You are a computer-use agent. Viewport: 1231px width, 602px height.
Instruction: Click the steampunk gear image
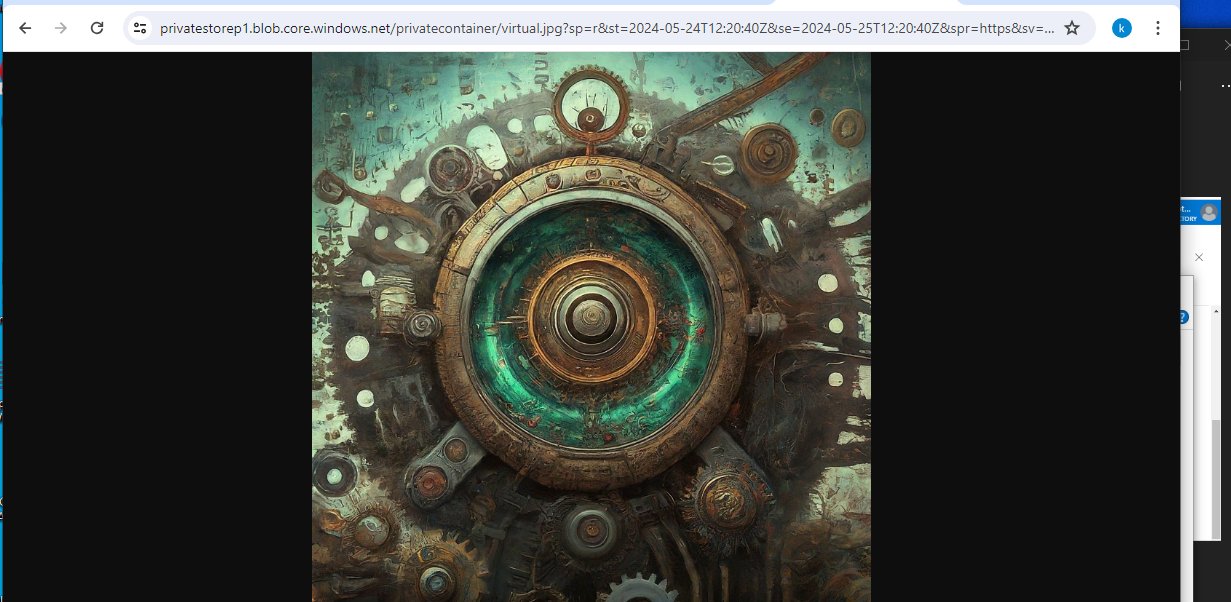tap(591, 327)
